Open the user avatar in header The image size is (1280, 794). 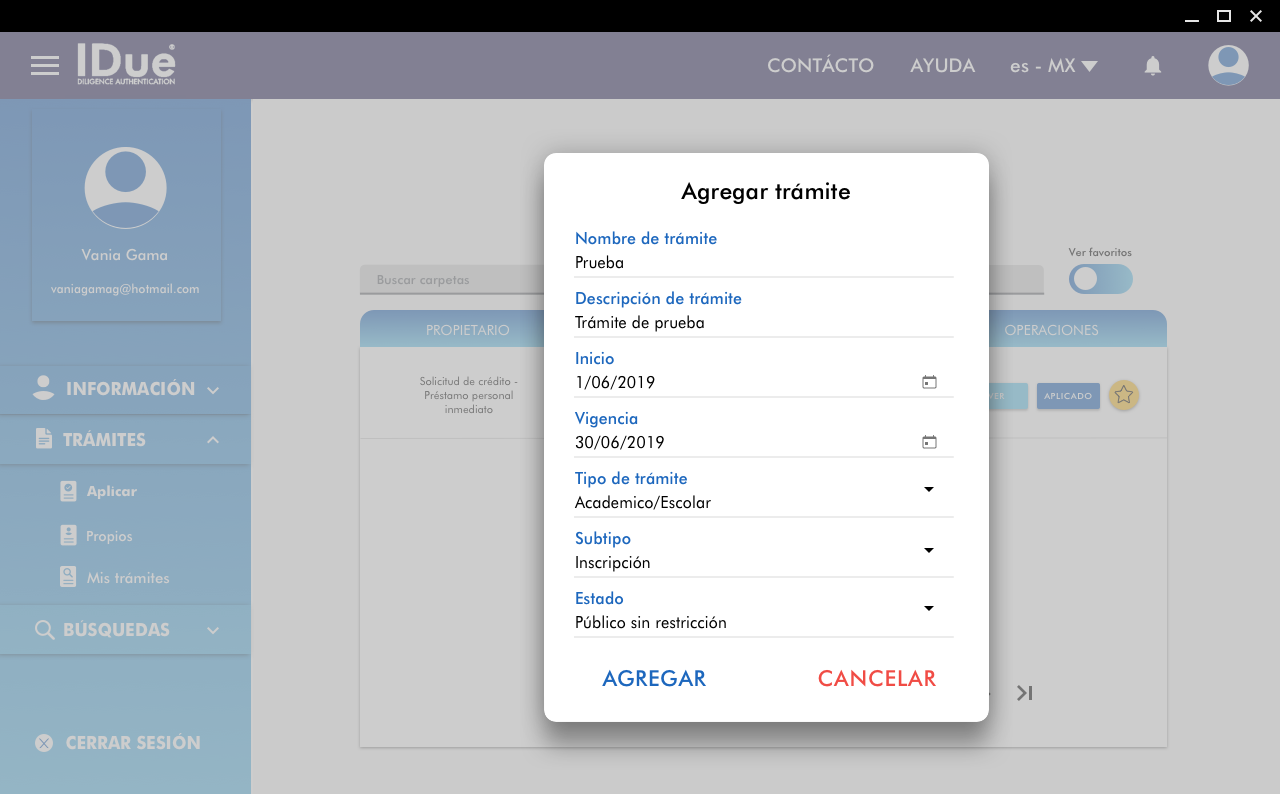[x=1228, y=66]
